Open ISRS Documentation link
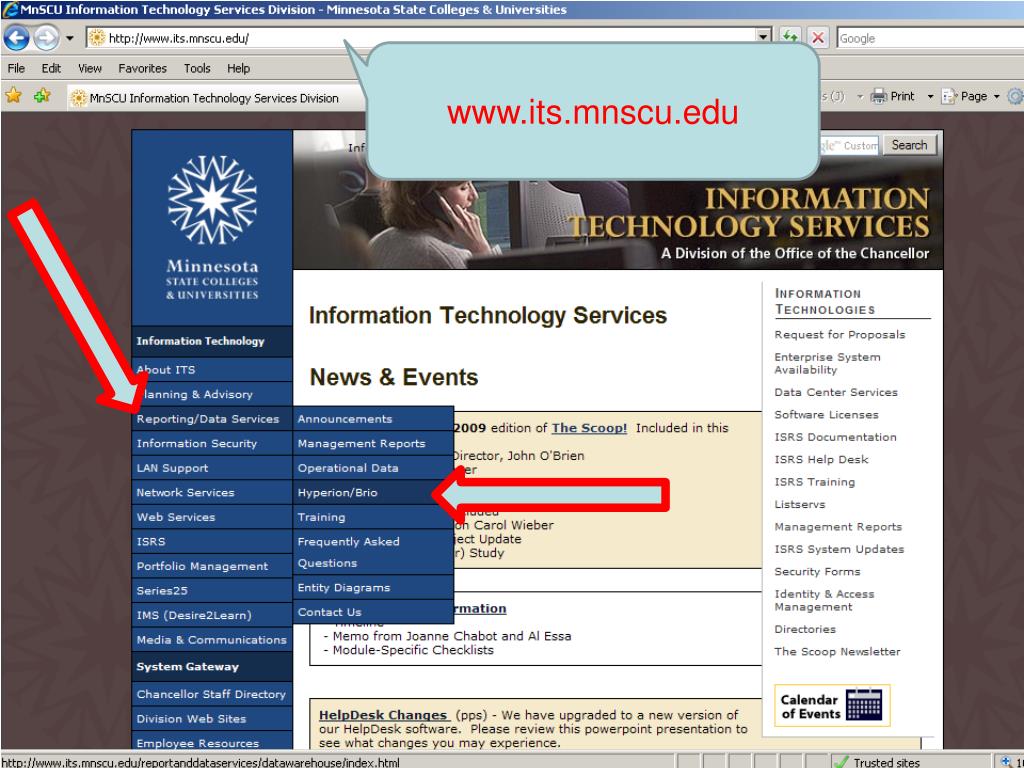This screenshot has width=1024, height=768. [x=835, y=437]
